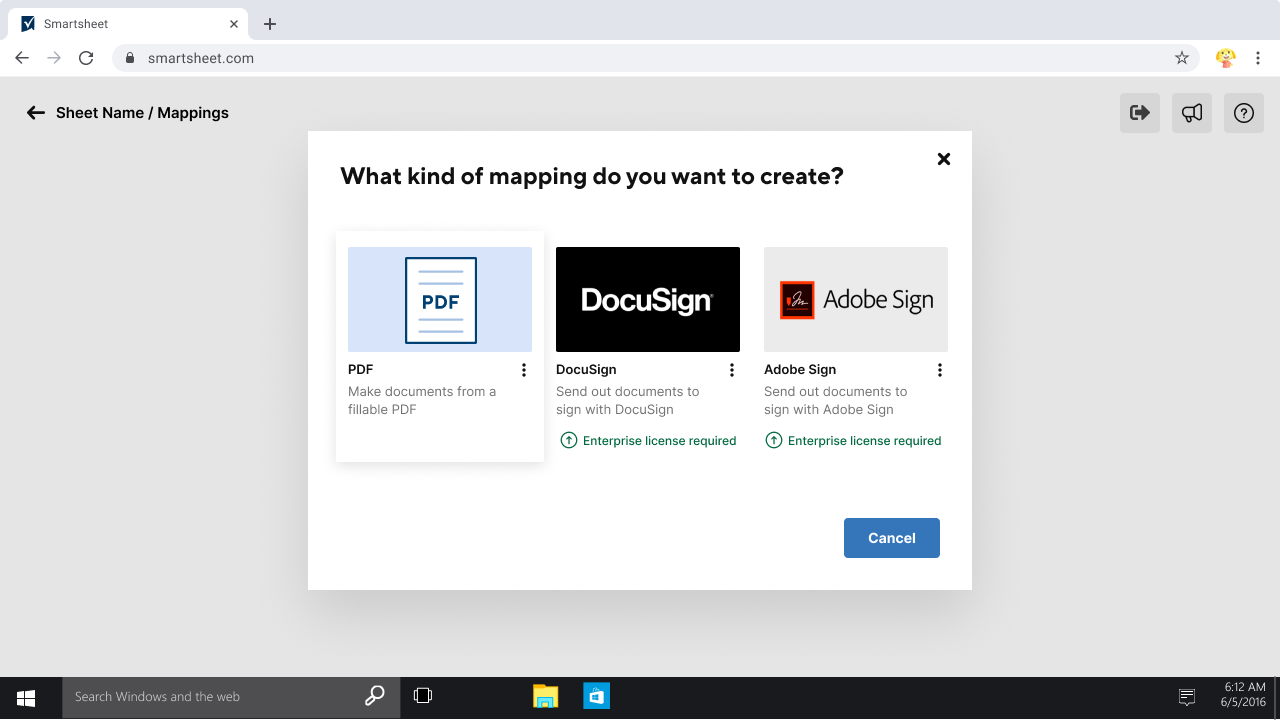Click the exit/sign-out icon button

1140,113
